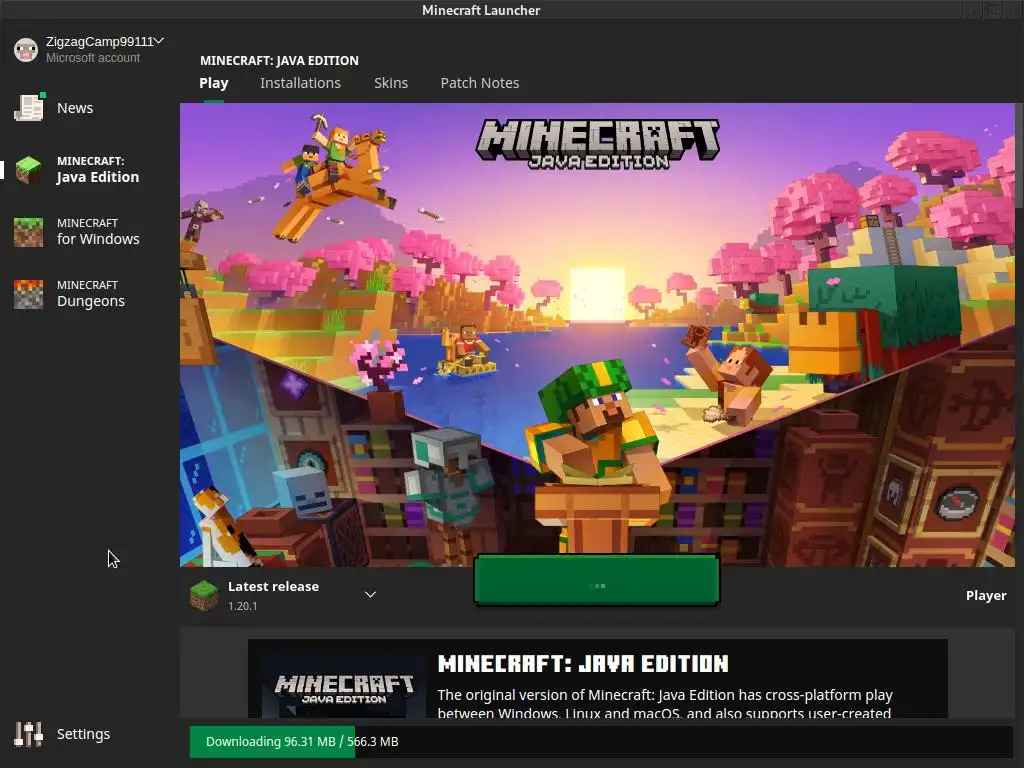Screen dimensions: 1024x768
Task: Select Minecraft for Windows in sidebar
Action: [98, 232]
